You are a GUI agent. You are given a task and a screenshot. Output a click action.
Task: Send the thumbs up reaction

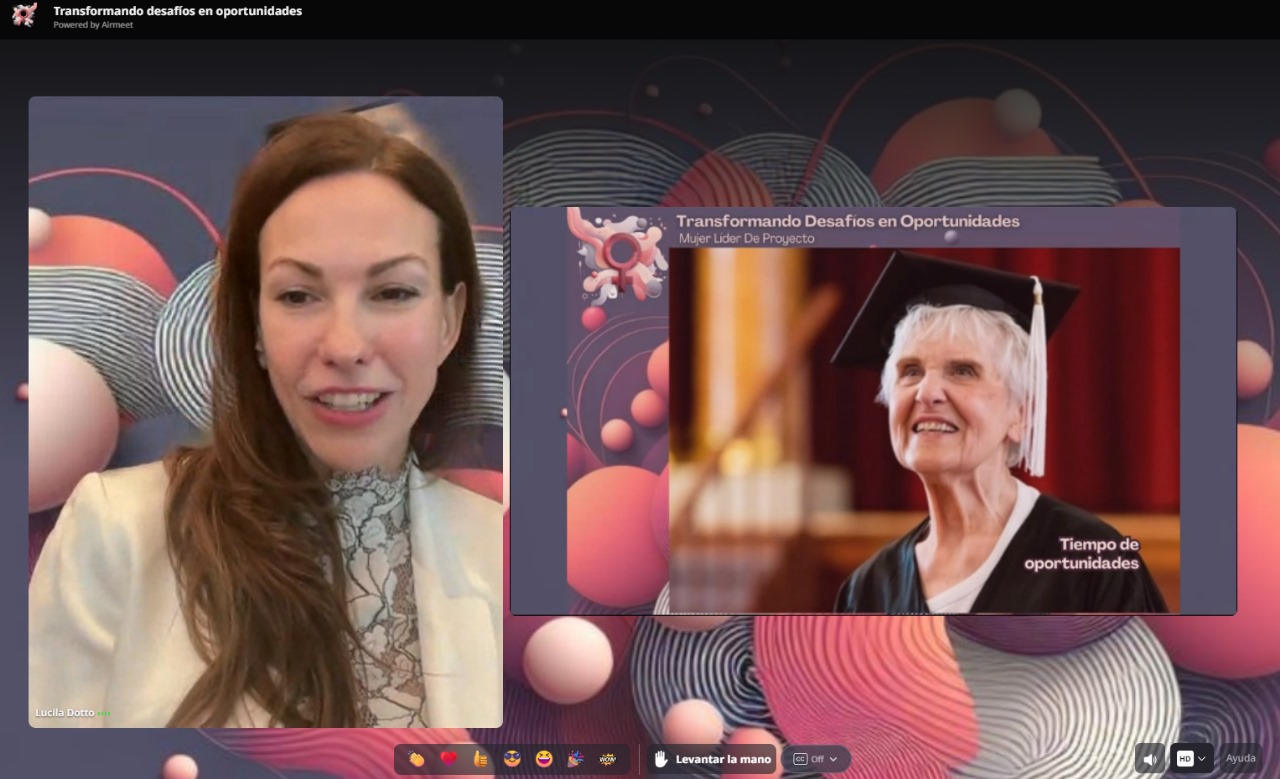480,759
